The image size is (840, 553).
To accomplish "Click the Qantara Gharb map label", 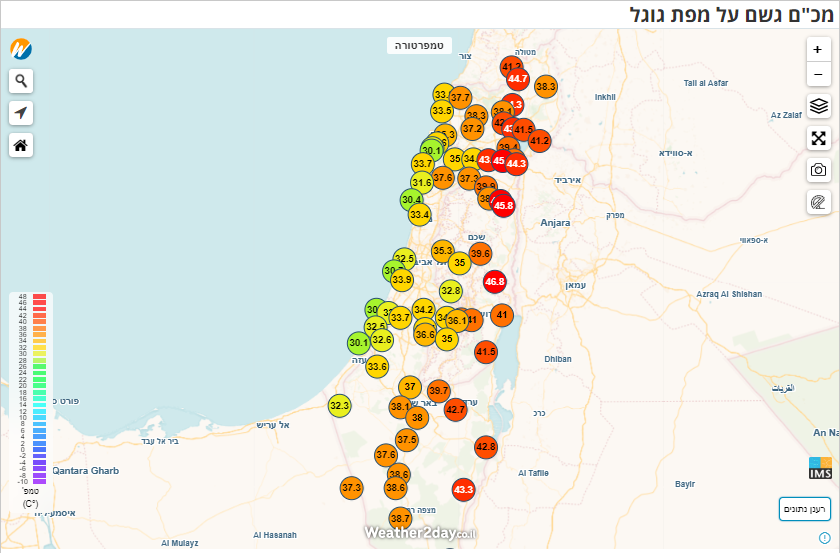I will tap(86, 471).
